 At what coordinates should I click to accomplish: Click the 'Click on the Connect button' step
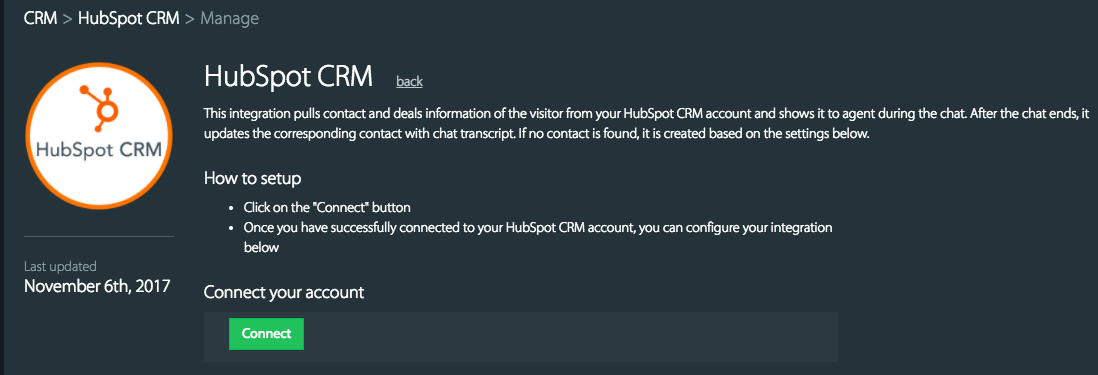[327, 208]
